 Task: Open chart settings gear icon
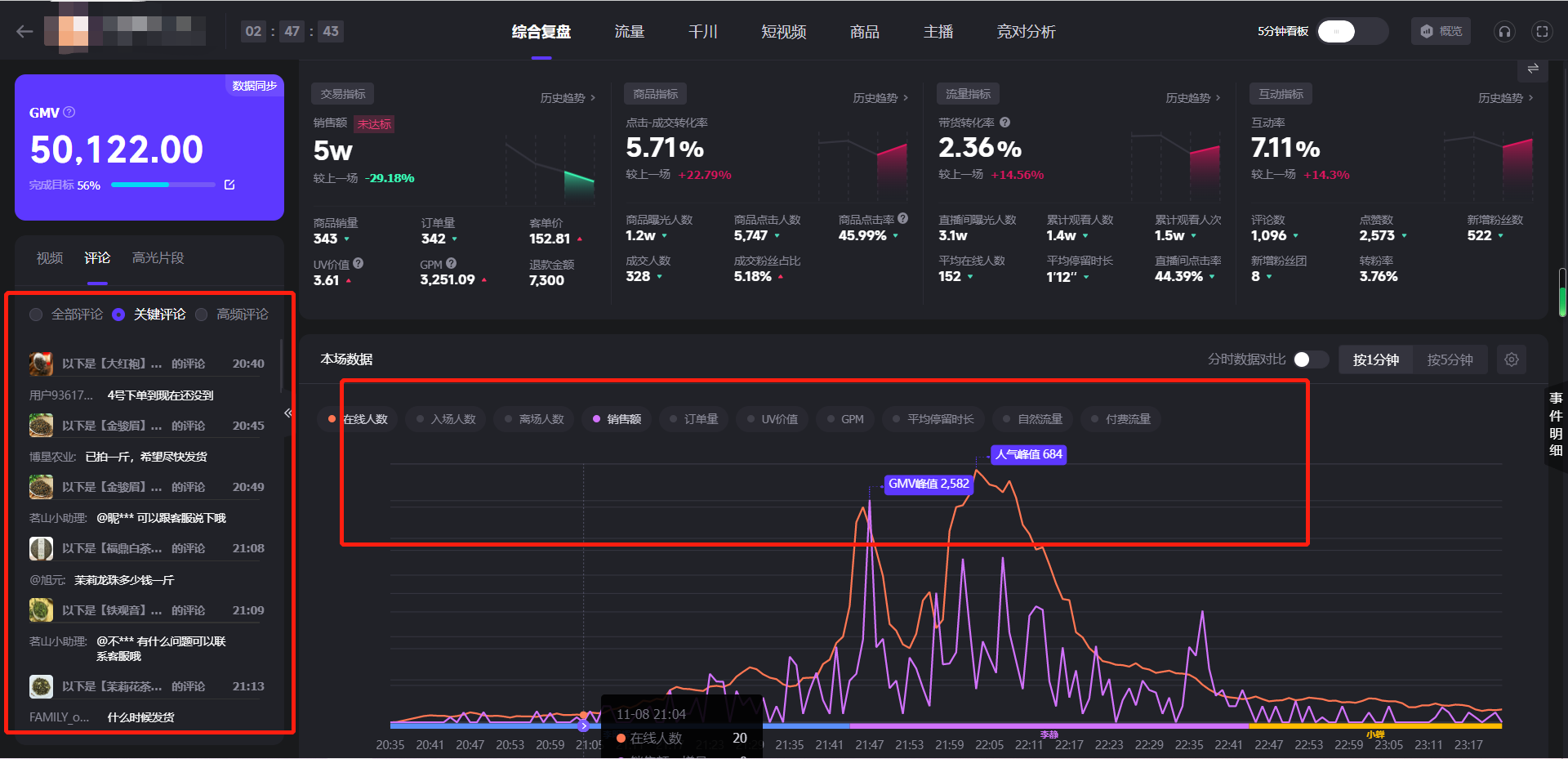1512,359
